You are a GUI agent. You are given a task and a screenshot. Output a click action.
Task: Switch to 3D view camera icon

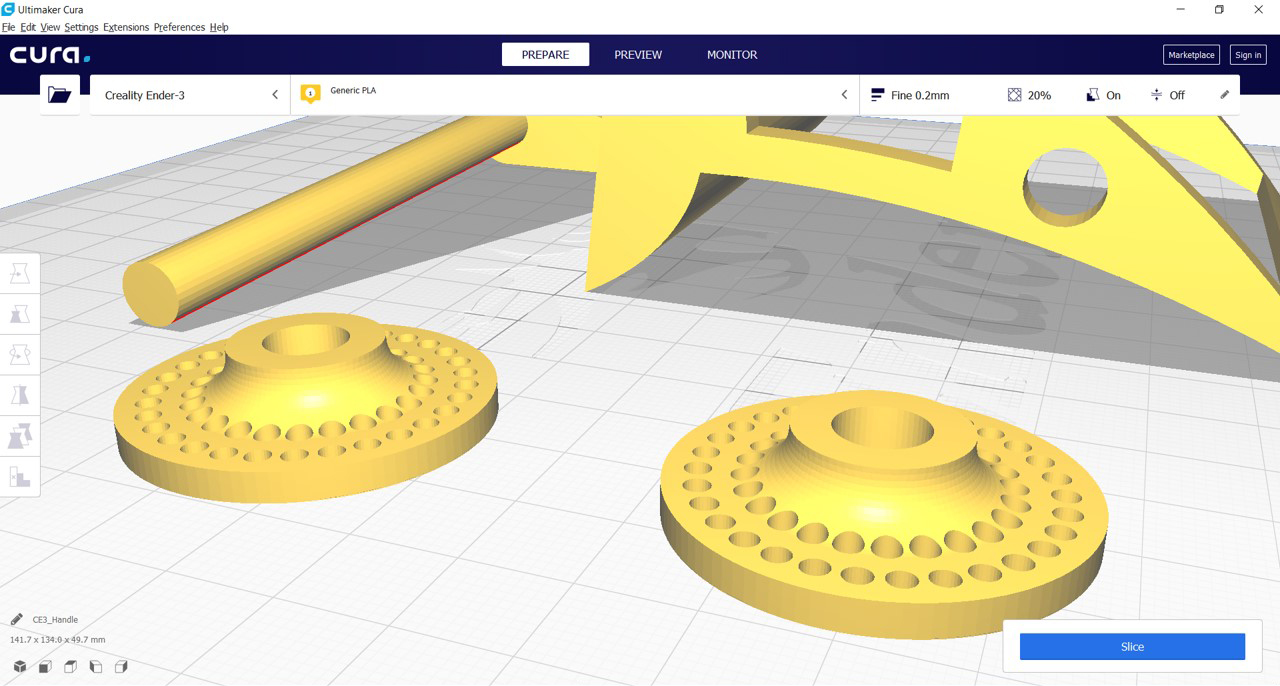20,667
